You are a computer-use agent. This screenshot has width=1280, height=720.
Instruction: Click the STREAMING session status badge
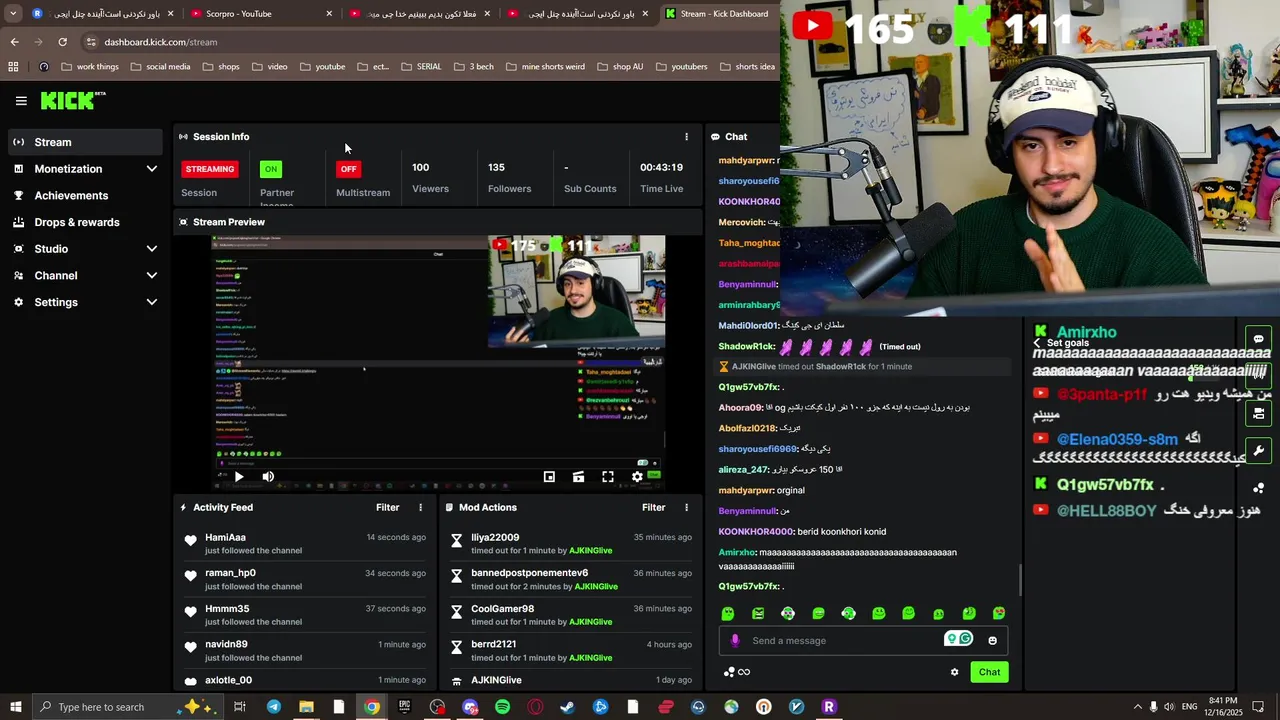point(210,169)
